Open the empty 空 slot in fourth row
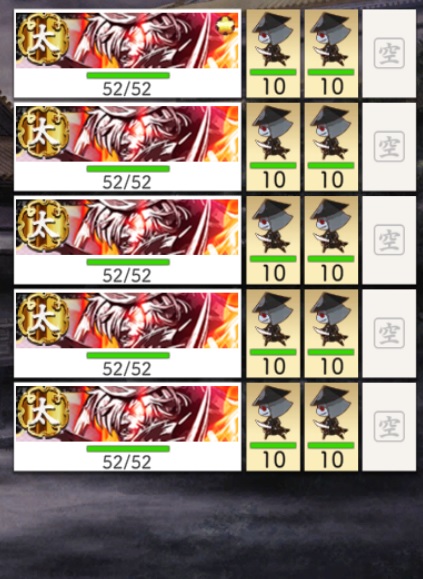423x579 pixels. (389, 333)
